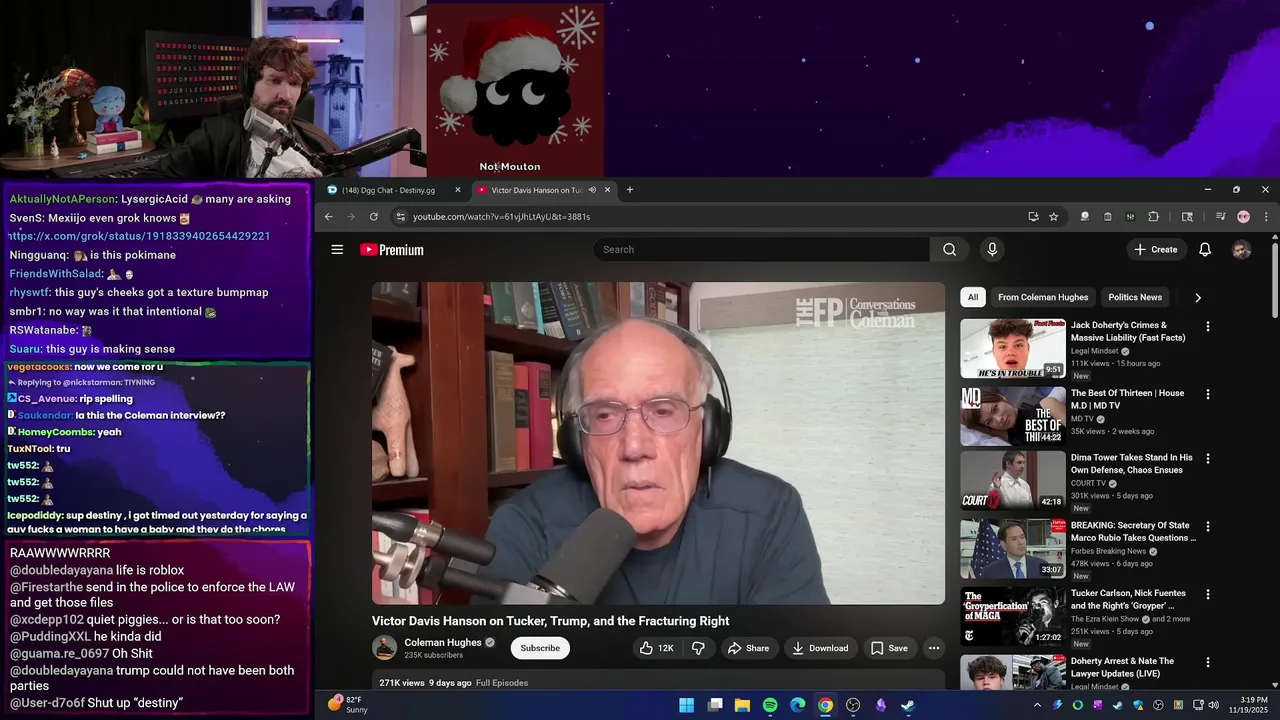
Task: View site information icon in address bar
Action: [400, 217]
